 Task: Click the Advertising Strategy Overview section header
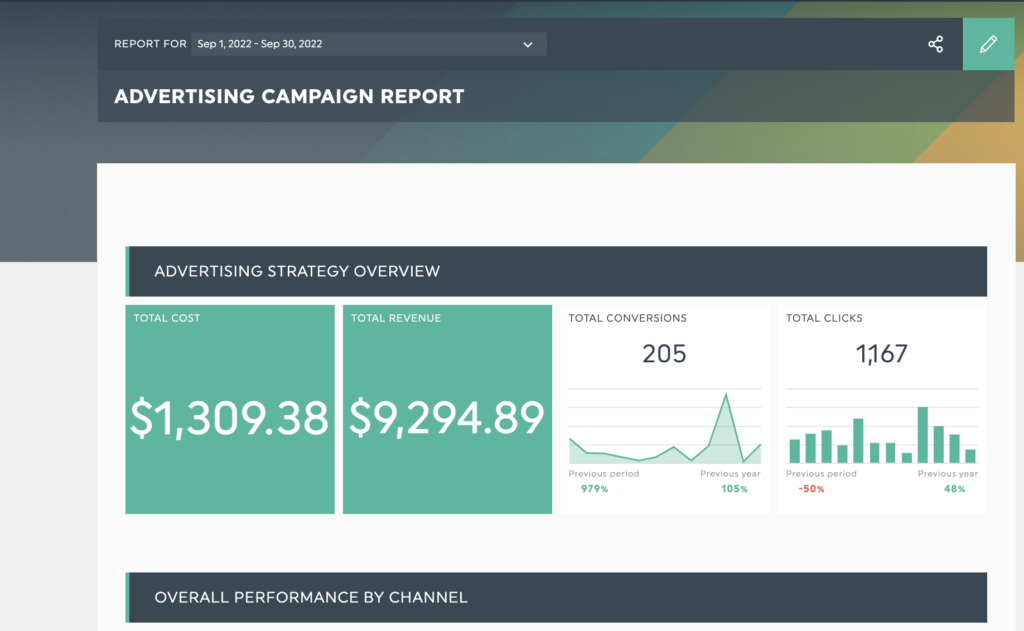tap(297, 271)
